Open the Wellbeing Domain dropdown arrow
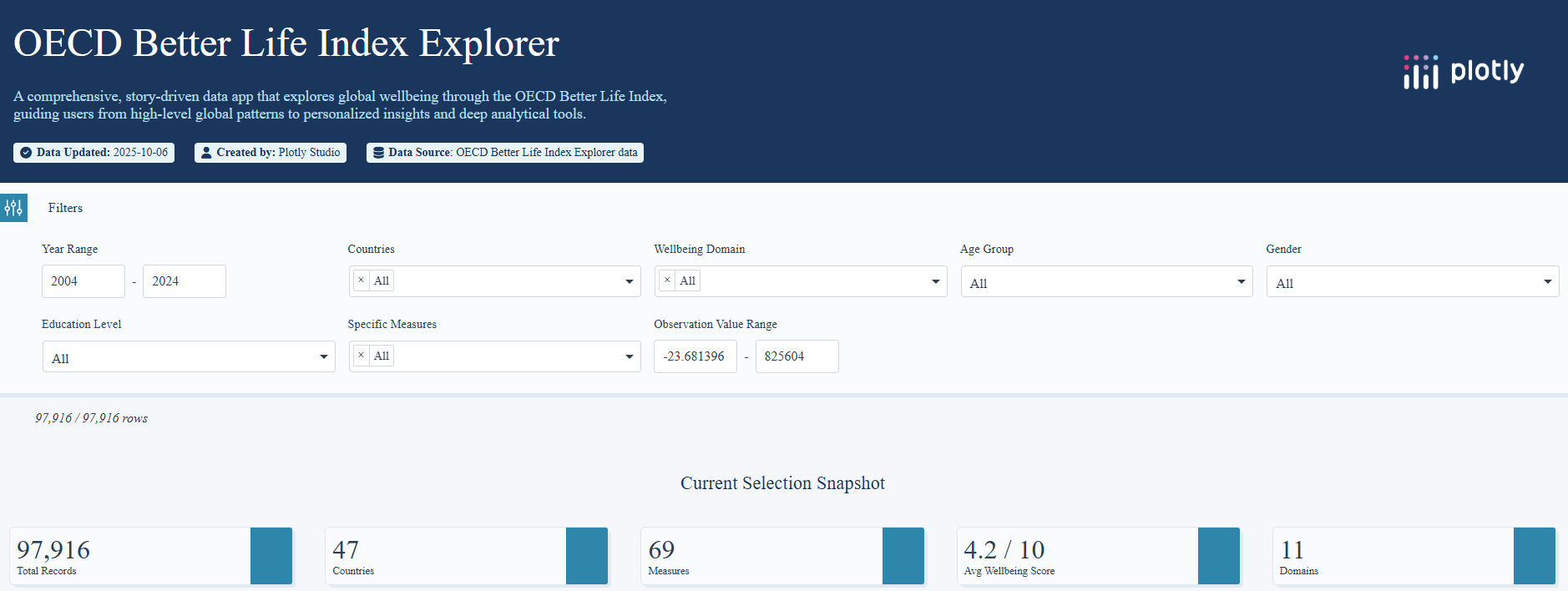 pos(936,281)
